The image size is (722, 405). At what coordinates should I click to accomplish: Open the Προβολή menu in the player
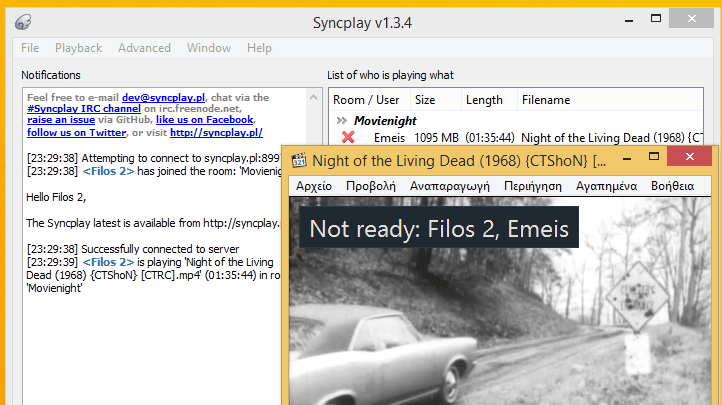pos(371,186)
